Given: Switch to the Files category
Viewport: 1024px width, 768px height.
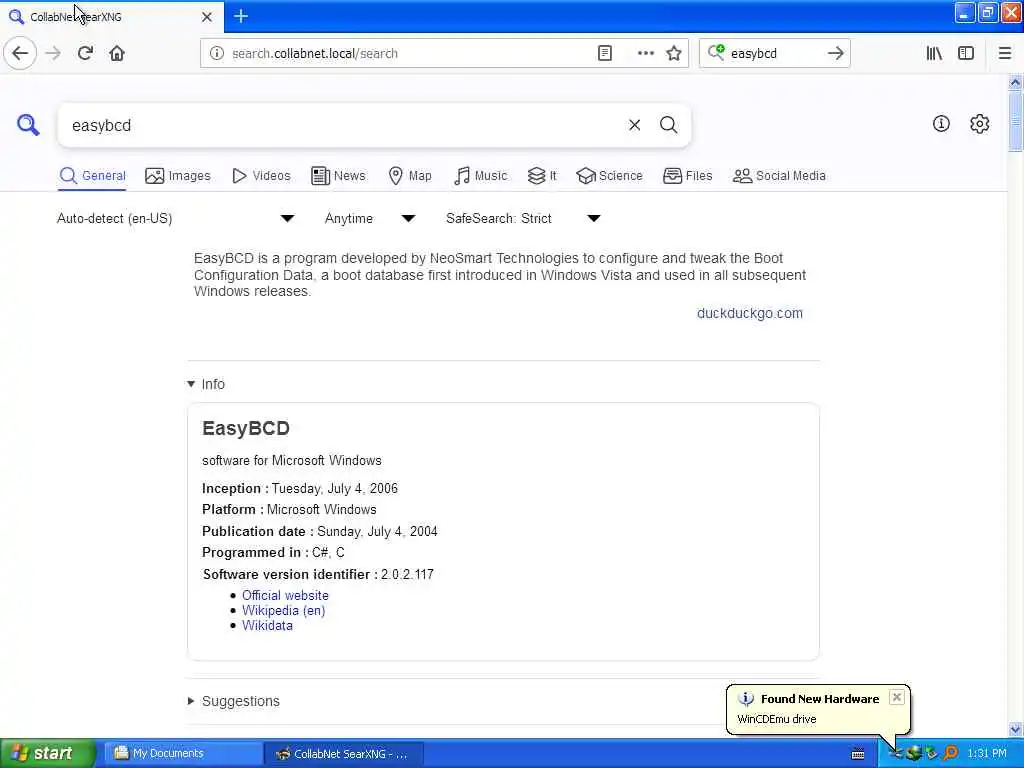Looking at the screenshot, I should (687, 176).
